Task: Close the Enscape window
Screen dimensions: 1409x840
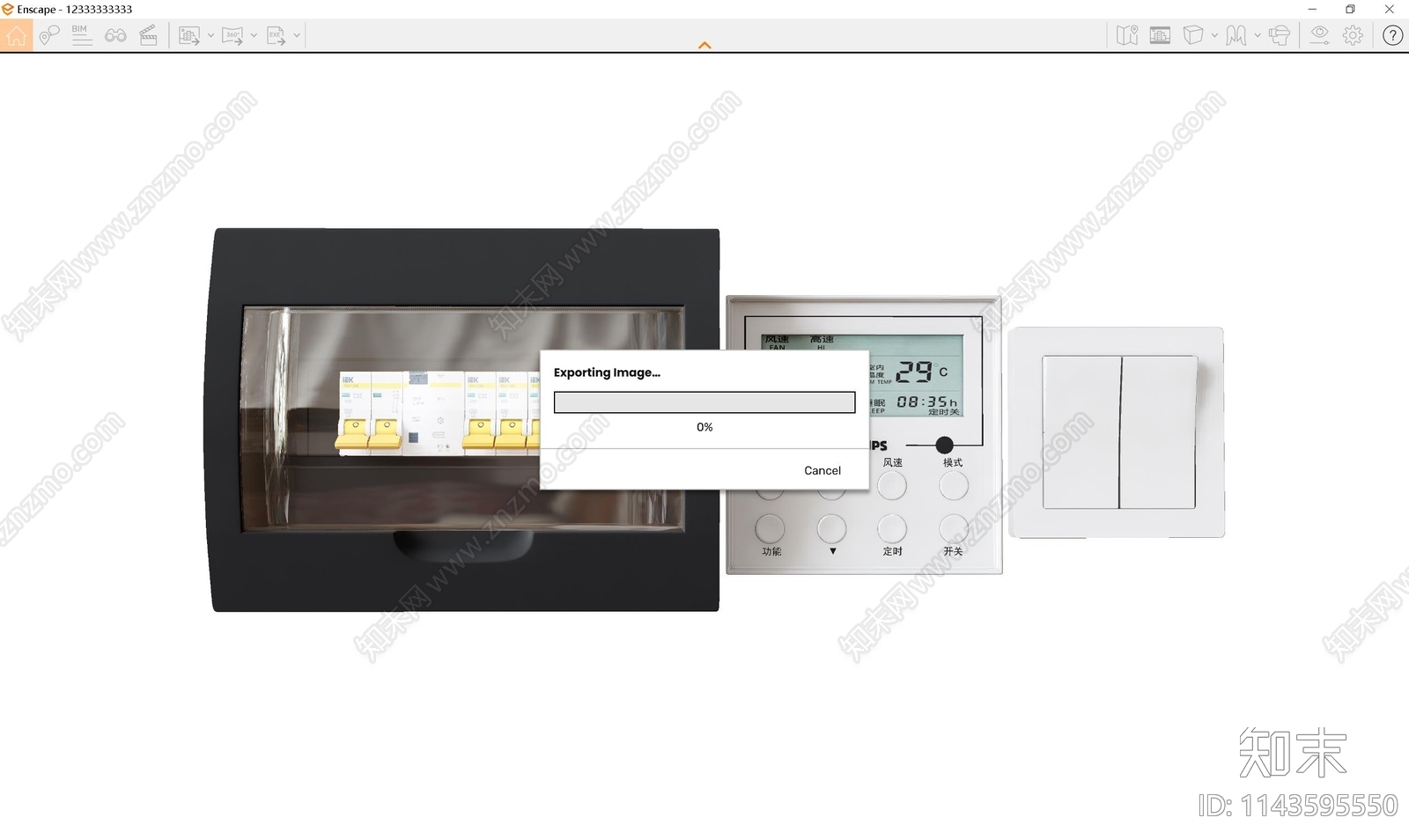Action: 1389,9
